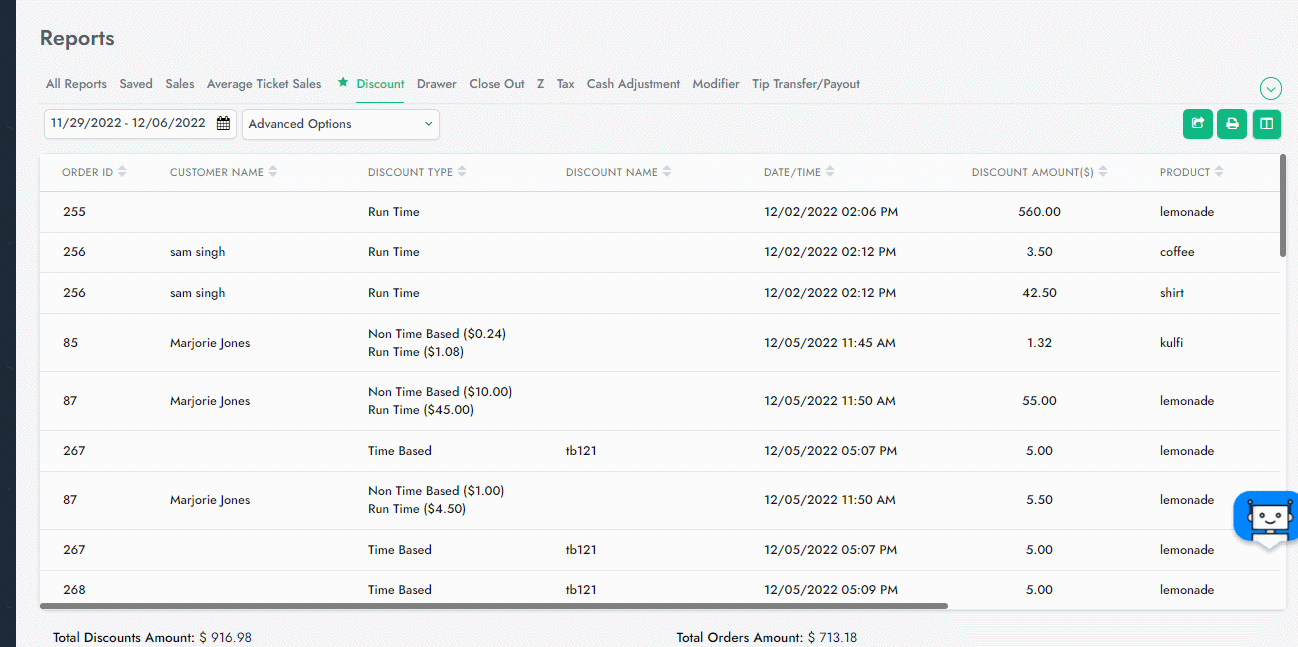Sort by Order ID column arrows
Viewport: 1298px width, 647px height.
[122, 172]
